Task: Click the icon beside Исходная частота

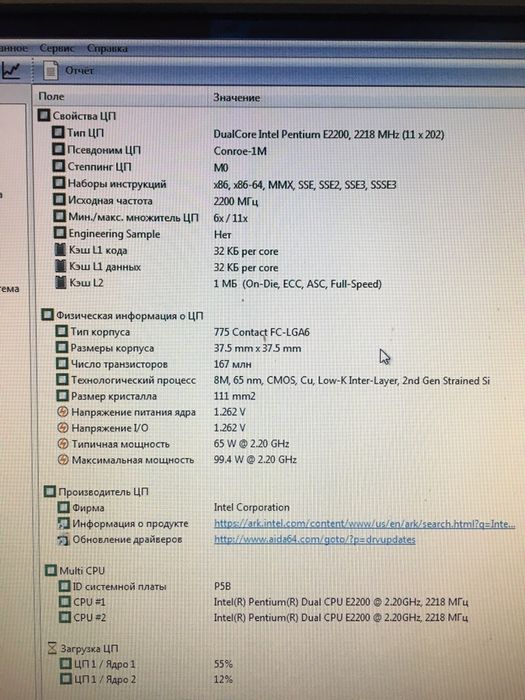Action: [x=59, y=200]
